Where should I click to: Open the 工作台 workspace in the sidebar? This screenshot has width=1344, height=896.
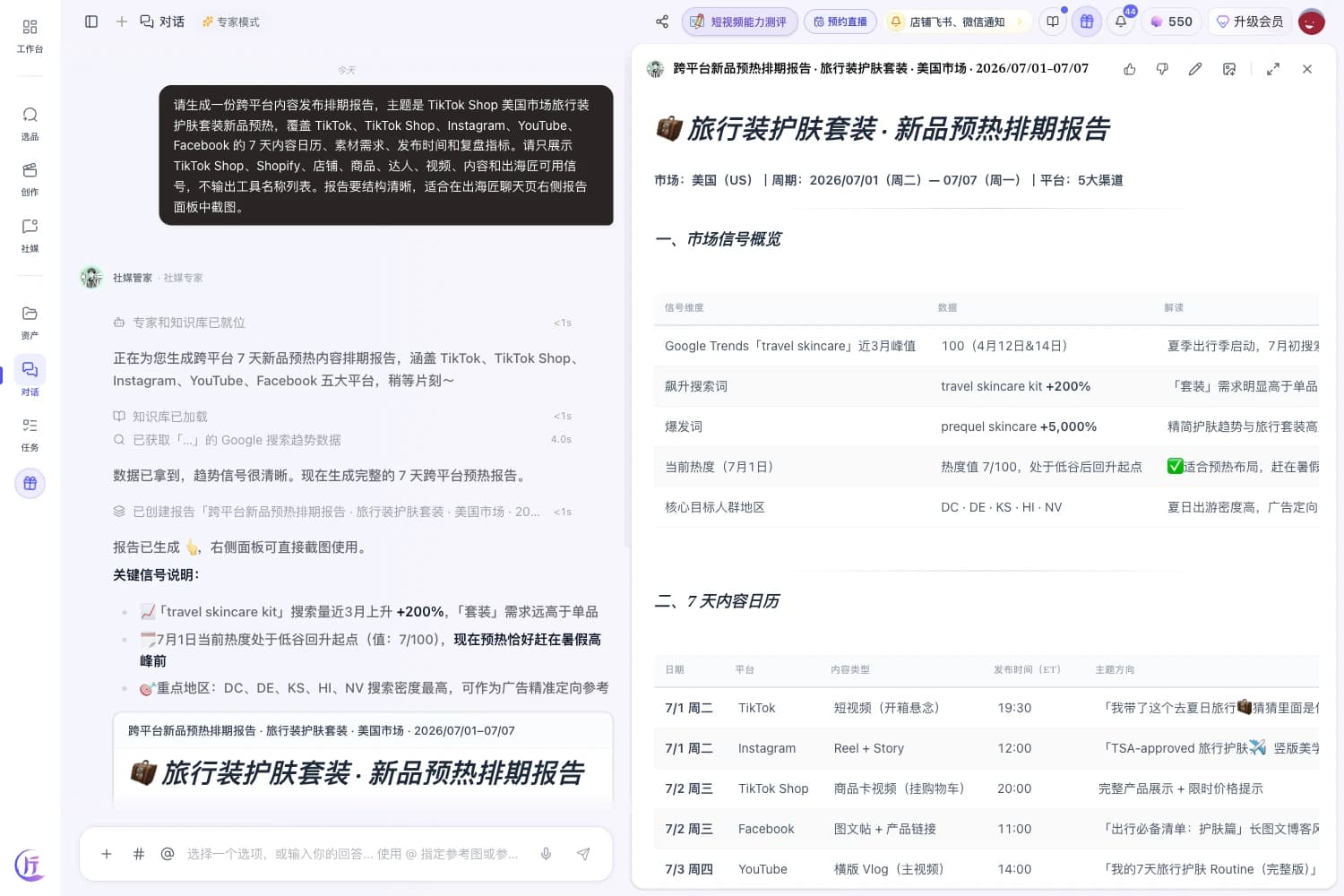[30, 35]
